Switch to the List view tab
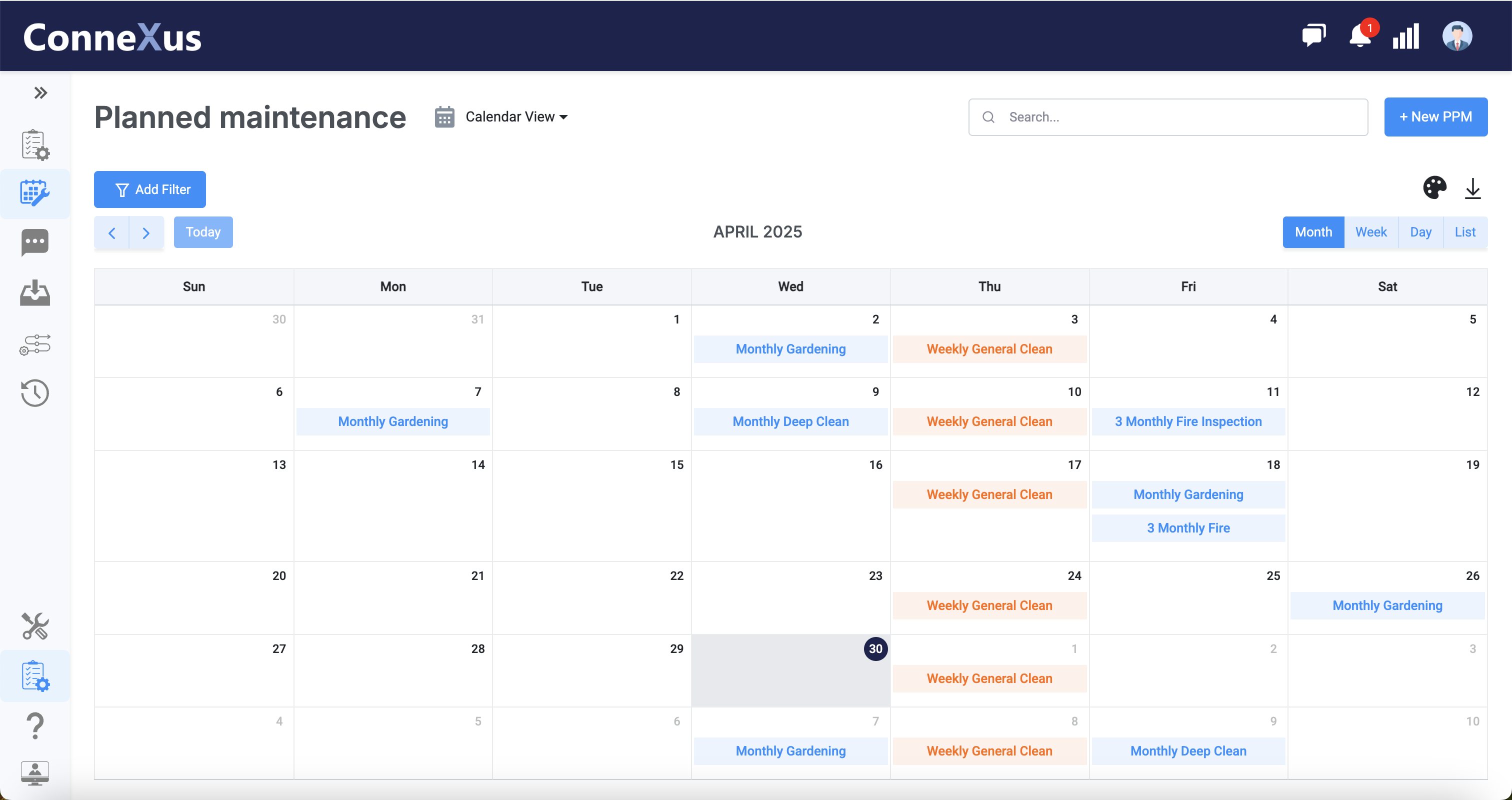 1464,232
